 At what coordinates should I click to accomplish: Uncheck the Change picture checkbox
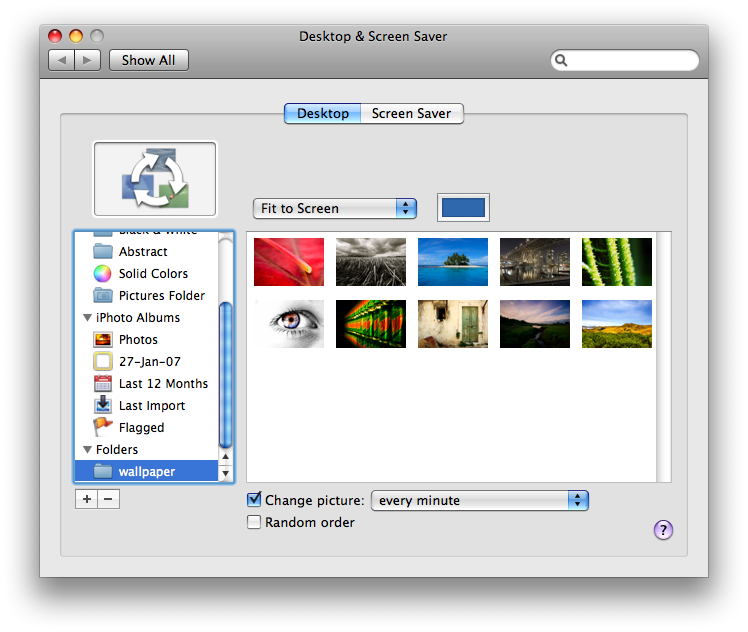[254, 500]
